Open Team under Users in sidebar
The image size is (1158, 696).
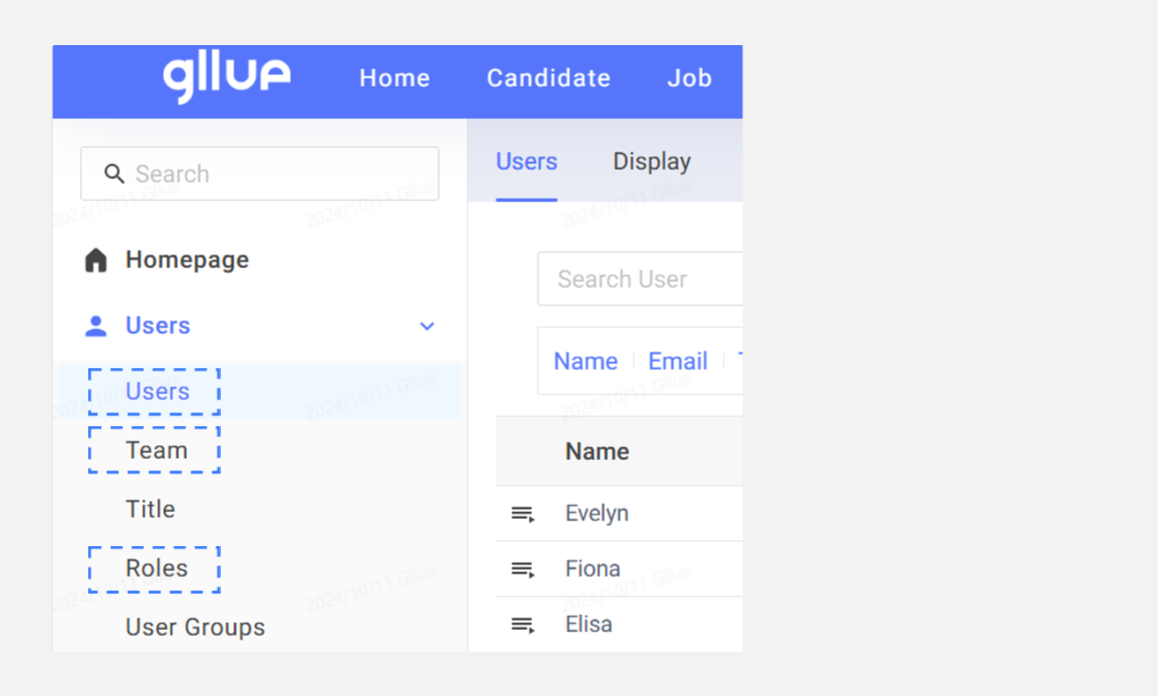click(x=157, y=450)
